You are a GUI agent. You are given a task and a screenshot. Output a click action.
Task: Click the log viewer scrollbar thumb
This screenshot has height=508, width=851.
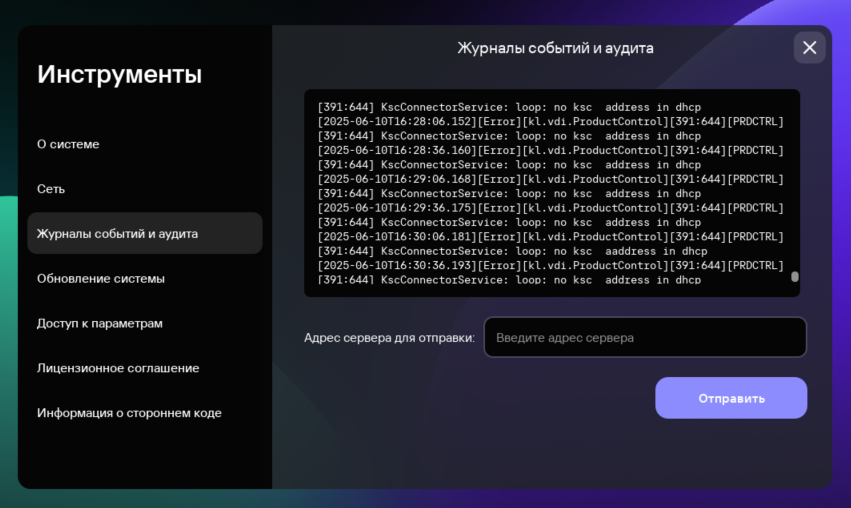point(795,277)
